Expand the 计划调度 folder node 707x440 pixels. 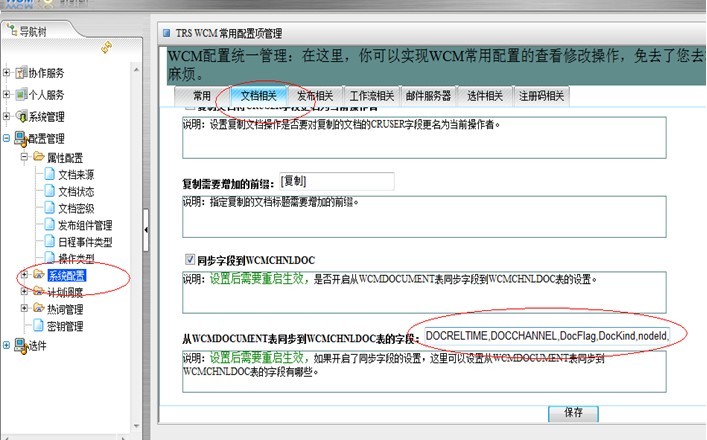click(x=24, y=292)
